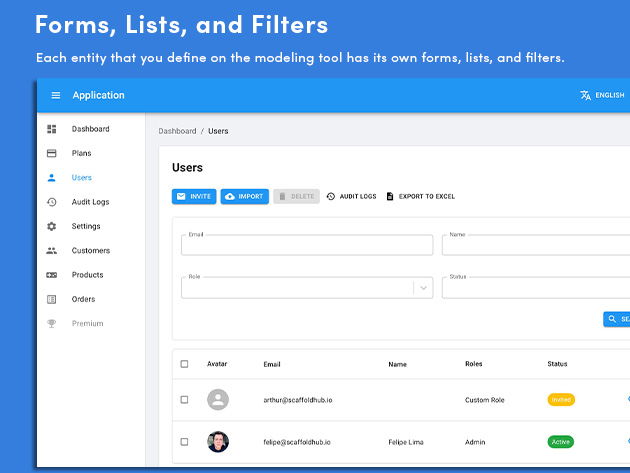Click the Role dropdown chevron arrow

[423, 288]
